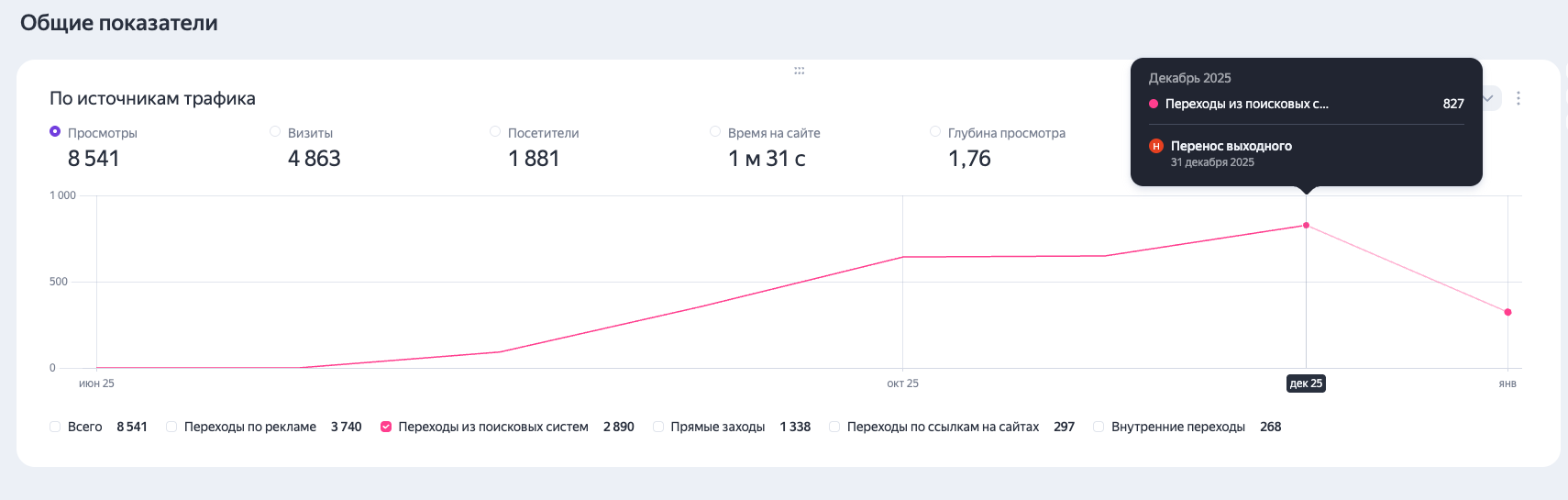Enable Прямые заходы series checkbox
This screenshot has width=1568, height=500.
pos(658,427)
